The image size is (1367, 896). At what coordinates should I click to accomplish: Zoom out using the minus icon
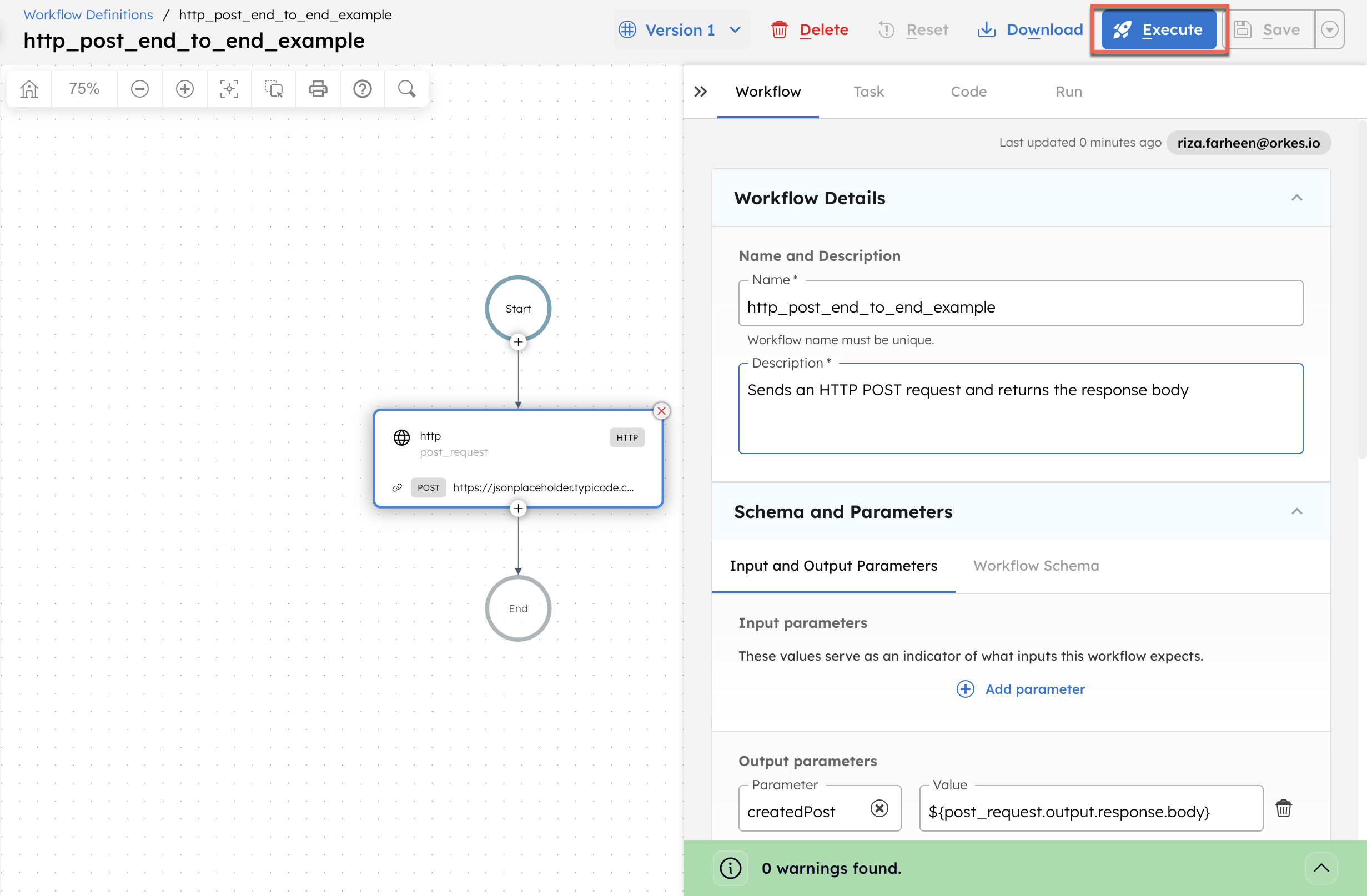[x=139, y=88]
